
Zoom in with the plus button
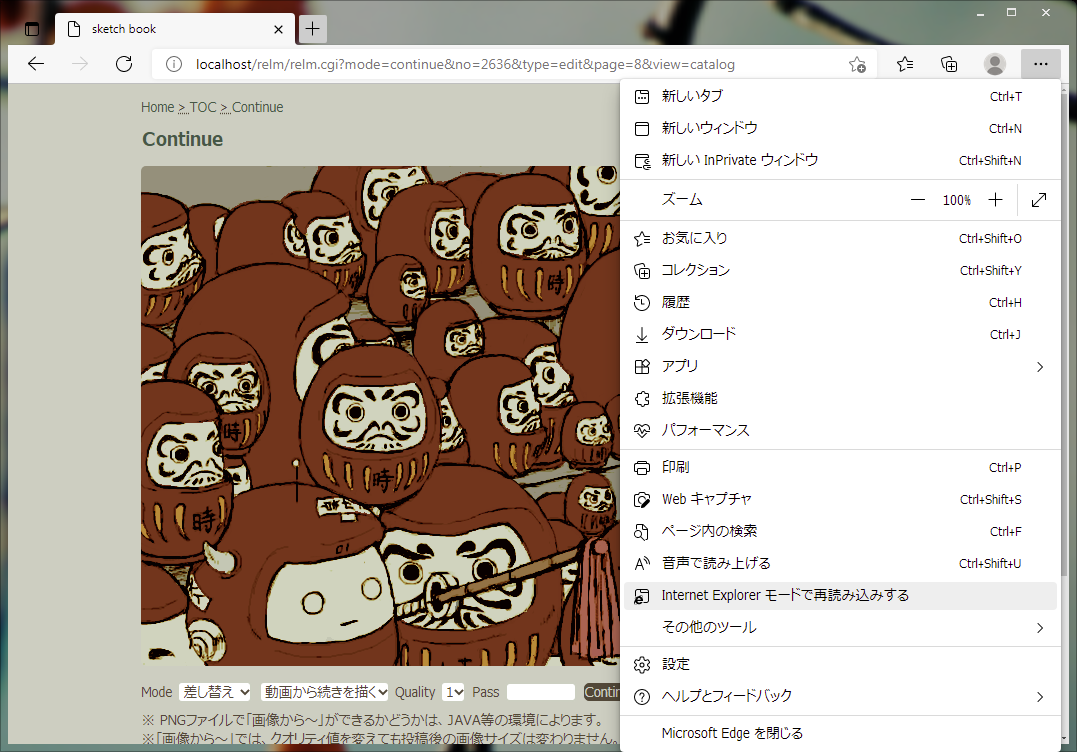[995, 200]
